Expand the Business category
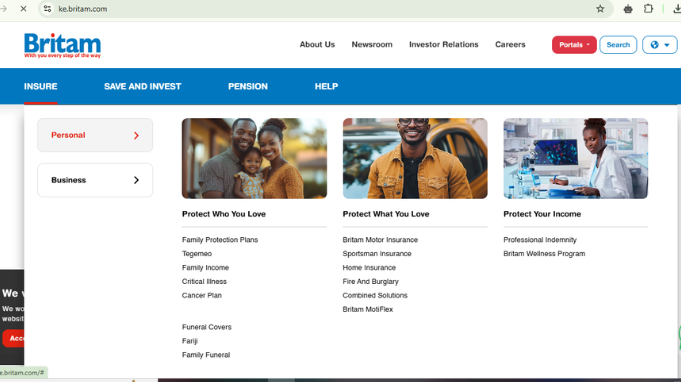The width and height of the screenshot is (681, 382). pyautogui.click(x=95, y=180)
